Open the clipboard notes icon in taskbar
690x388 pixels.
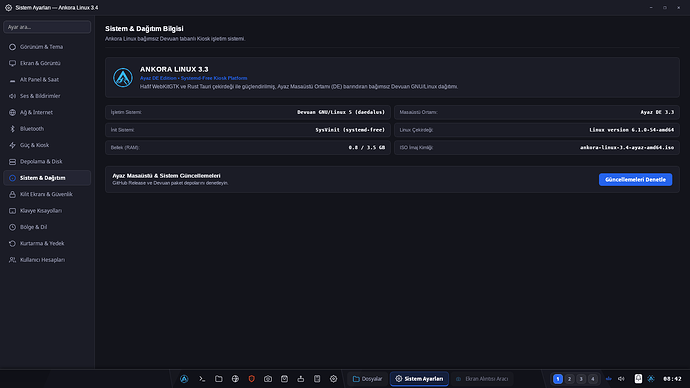click(317, 379)
